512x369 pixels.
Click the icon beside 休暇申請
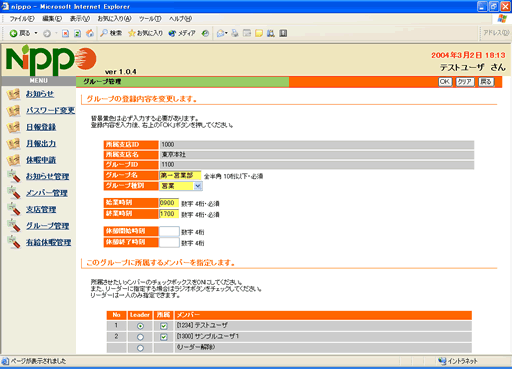point(13,160)
